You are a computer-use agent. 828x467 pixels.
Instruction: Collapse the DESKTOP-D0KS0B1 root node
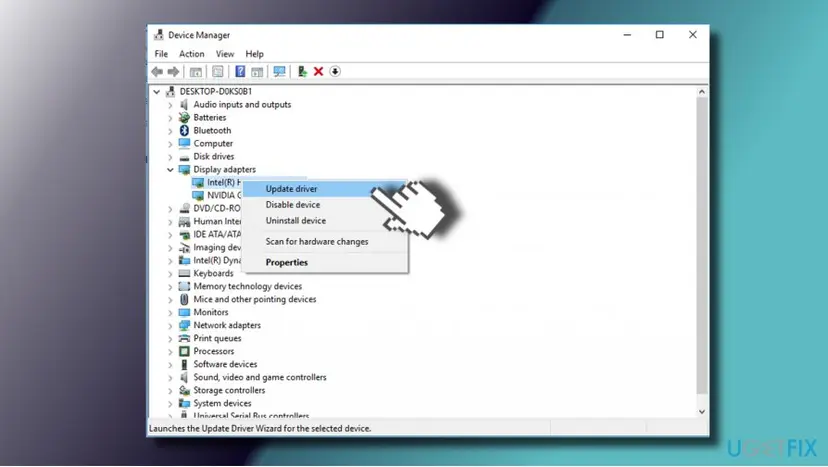tap(156, 91)
